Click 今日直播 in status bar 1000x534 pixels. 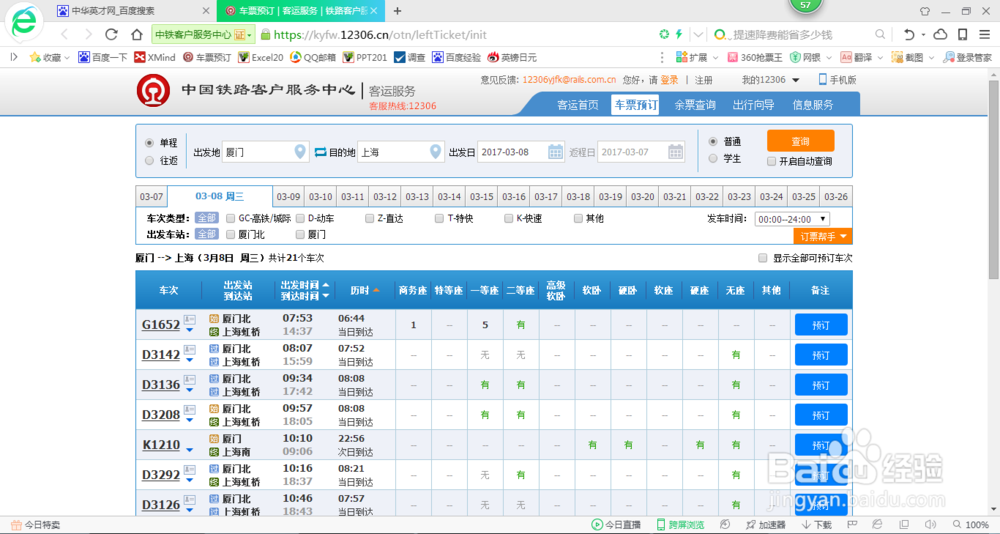click(616, 524)
